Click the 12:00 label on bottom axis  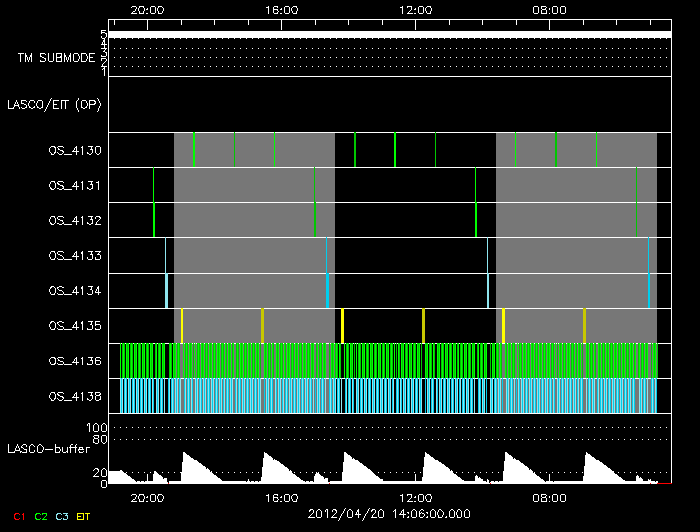pos(416,498)
